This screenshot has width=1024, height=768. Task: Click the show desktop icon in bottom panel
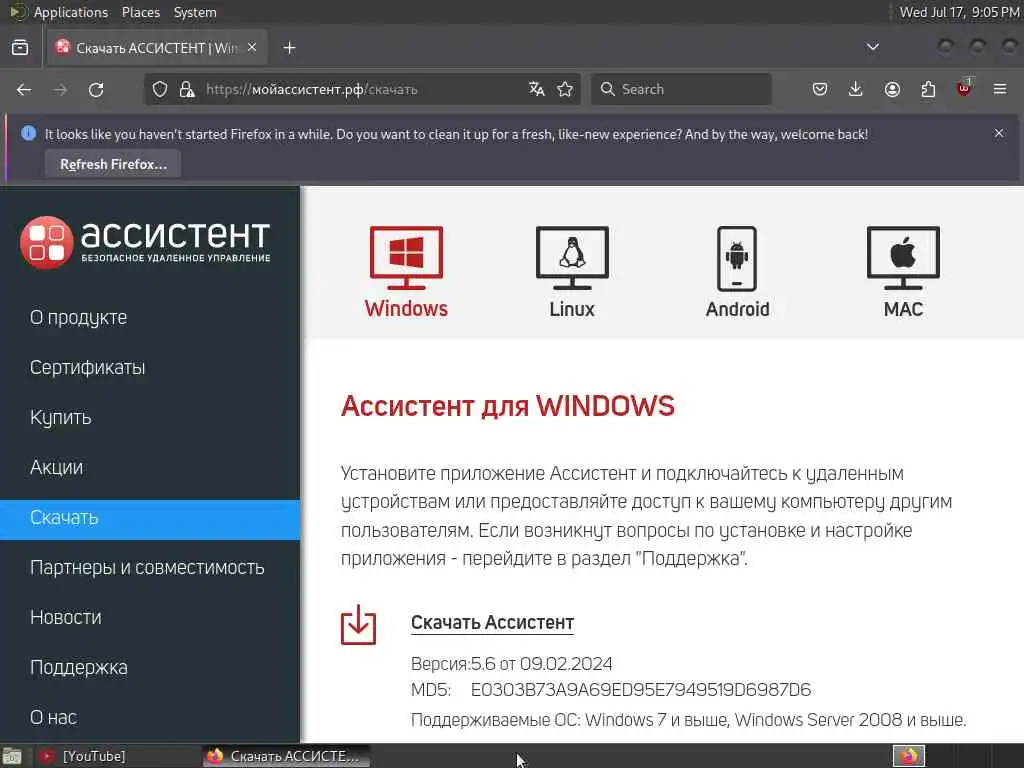click(x=12, y=756)
